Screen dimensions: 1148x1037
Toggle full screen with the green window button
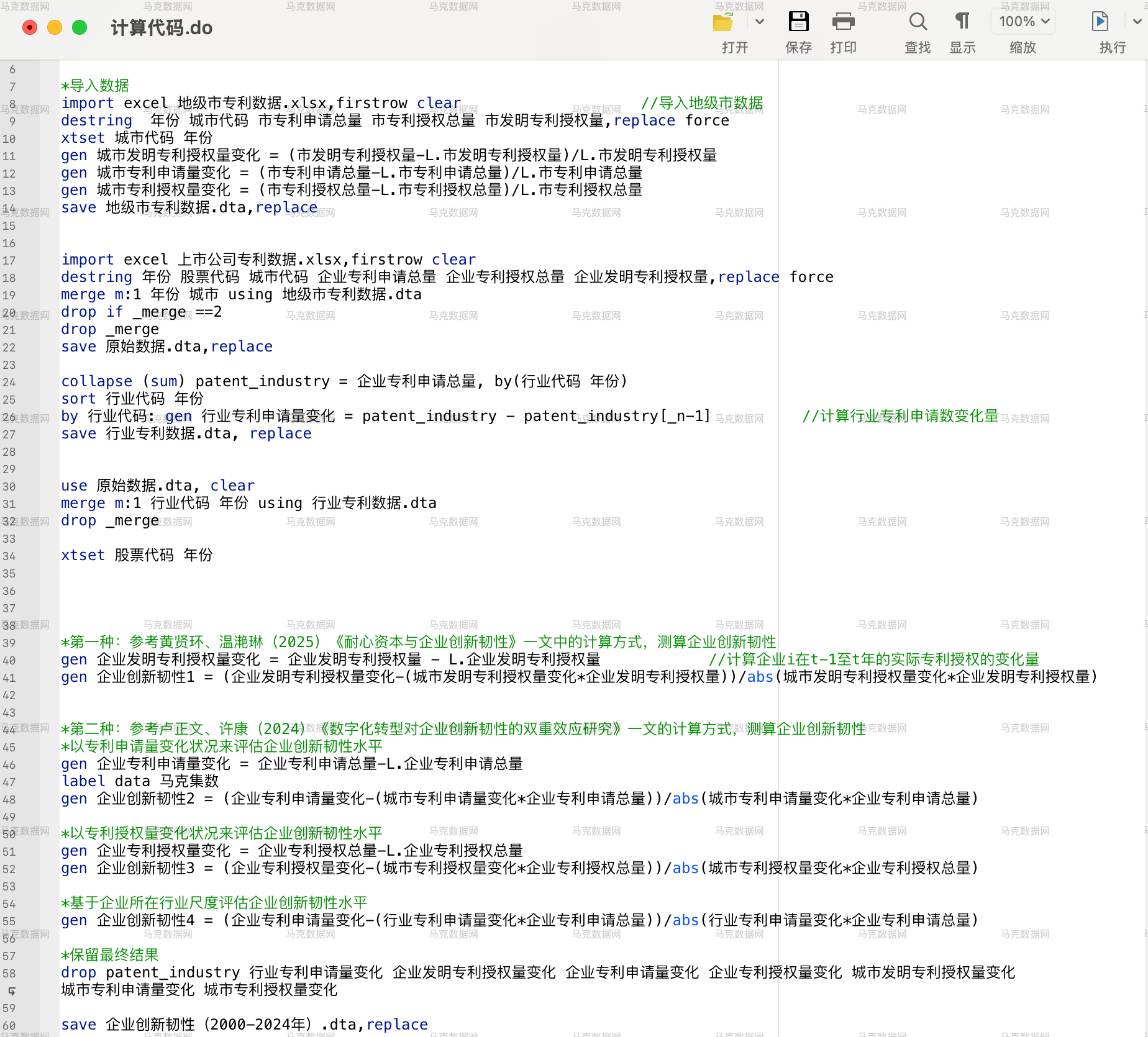[x=80, y=28]
